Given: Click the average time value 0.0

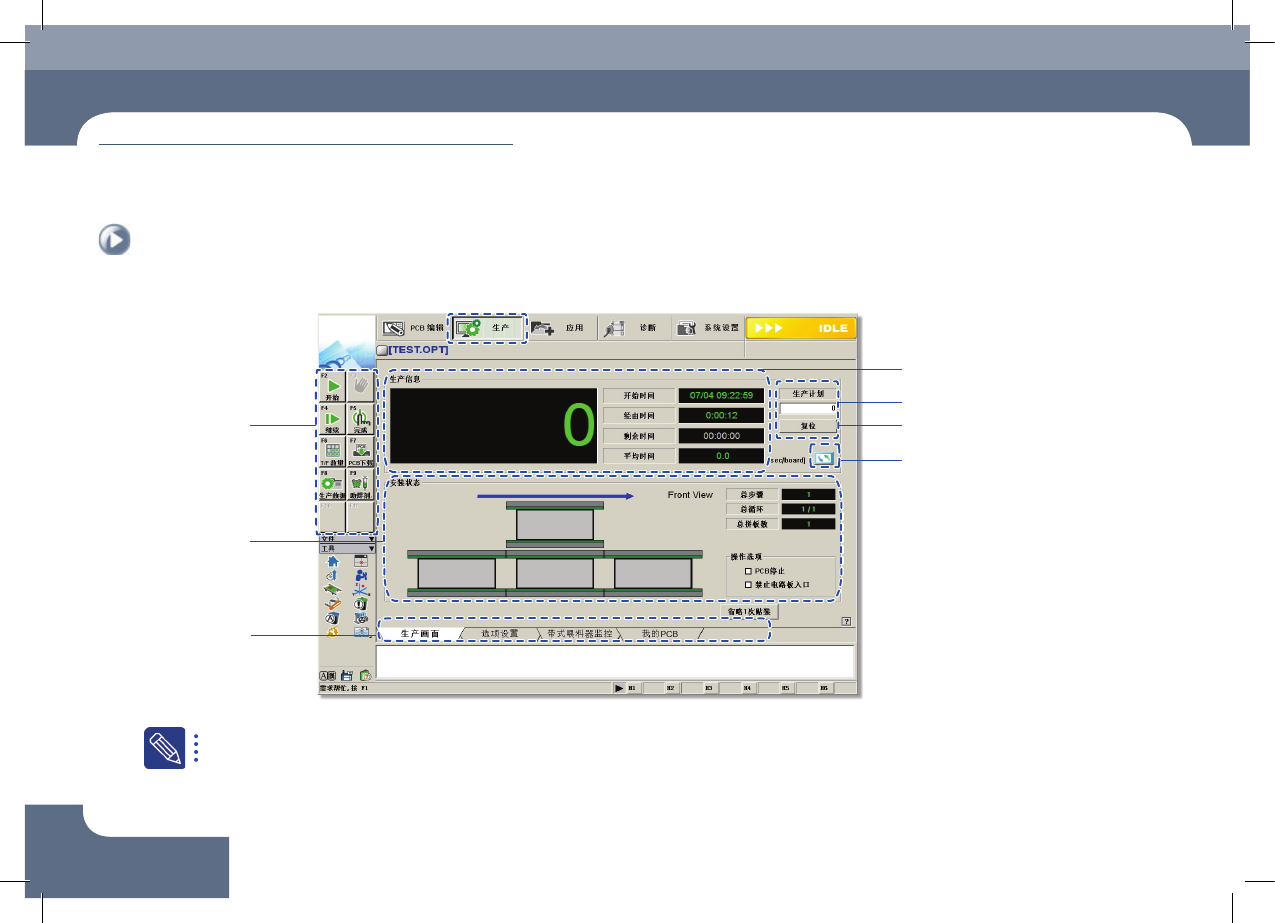Looking at the screenshot, I should tap(721, 456).
